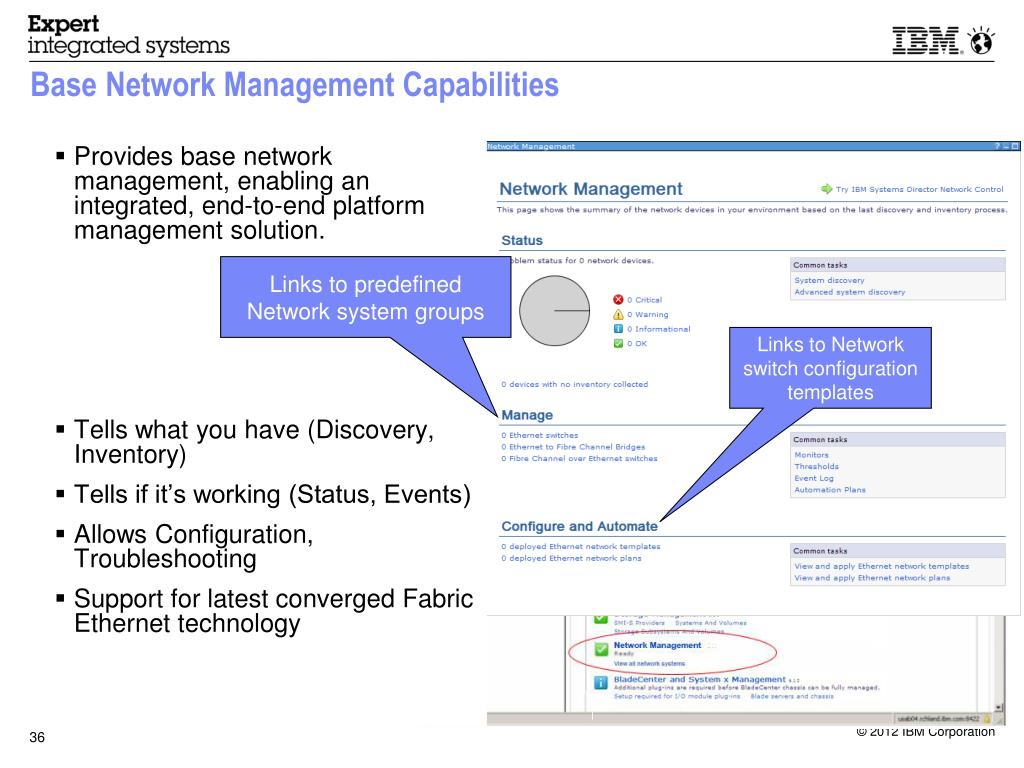The height and width of the screenshot is (768, 1024).
Task: Click the yellow Warning triangle icon
Action: click(x=618, y=314)
